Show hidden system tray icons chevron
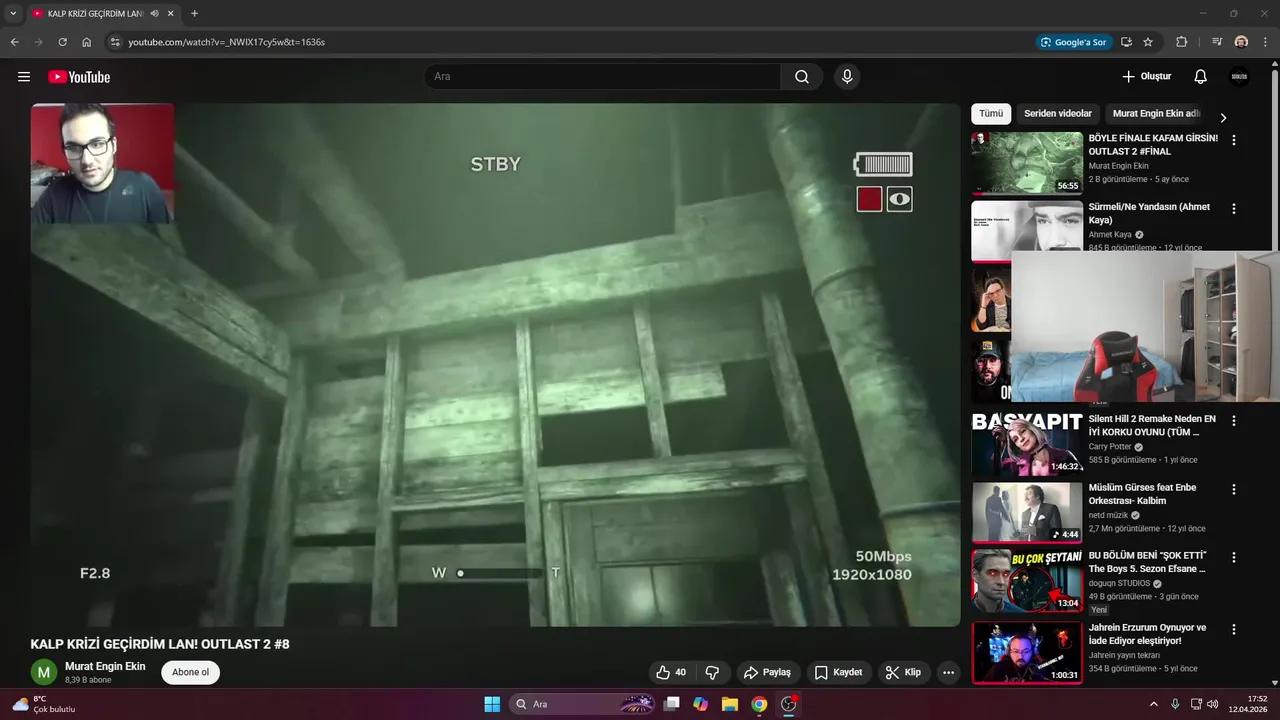This screenshot has height=720, width=1280. [1153, 704]
